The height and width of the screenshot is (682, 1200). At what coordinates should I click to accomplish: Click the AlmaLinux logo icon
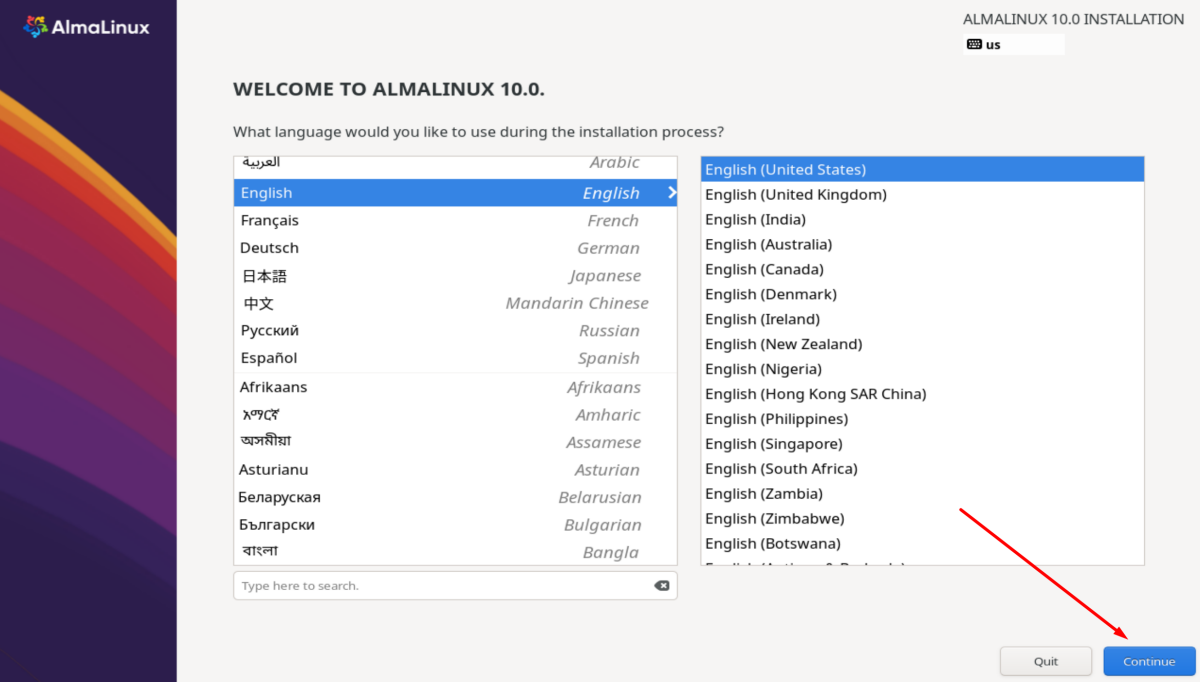pos(35,27)
